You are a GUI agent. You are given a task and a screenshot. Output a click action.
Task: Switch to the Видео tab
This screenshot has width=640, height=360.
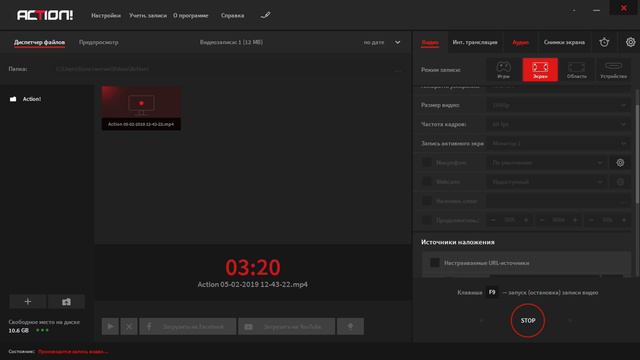click(x=430, y=42)
